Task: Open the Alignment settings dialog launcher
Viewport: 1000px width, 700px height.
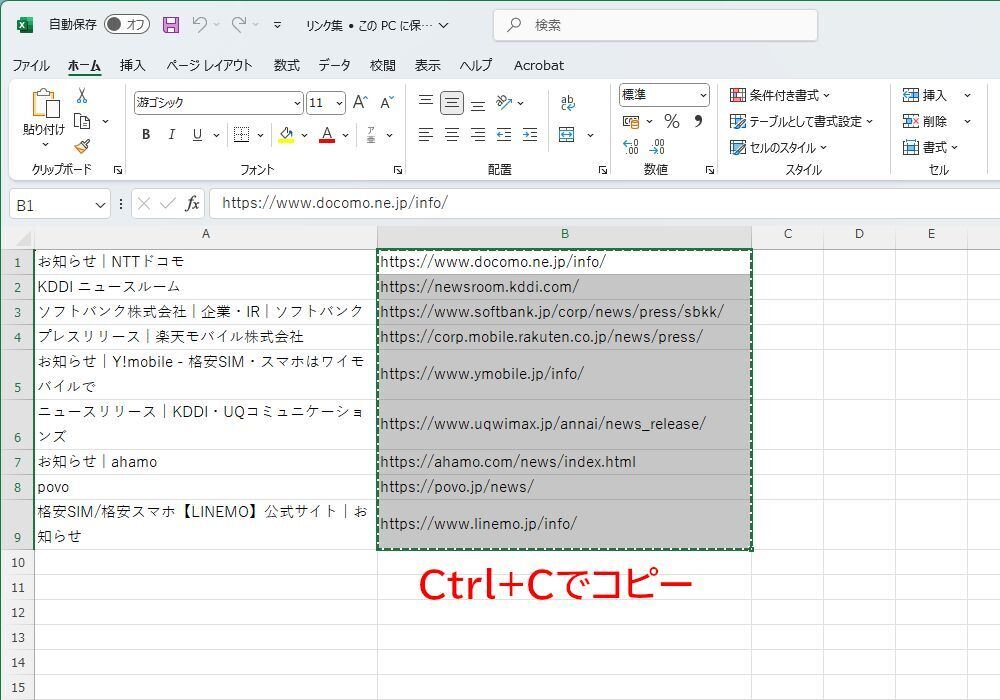Action: [x=603, y=170]
